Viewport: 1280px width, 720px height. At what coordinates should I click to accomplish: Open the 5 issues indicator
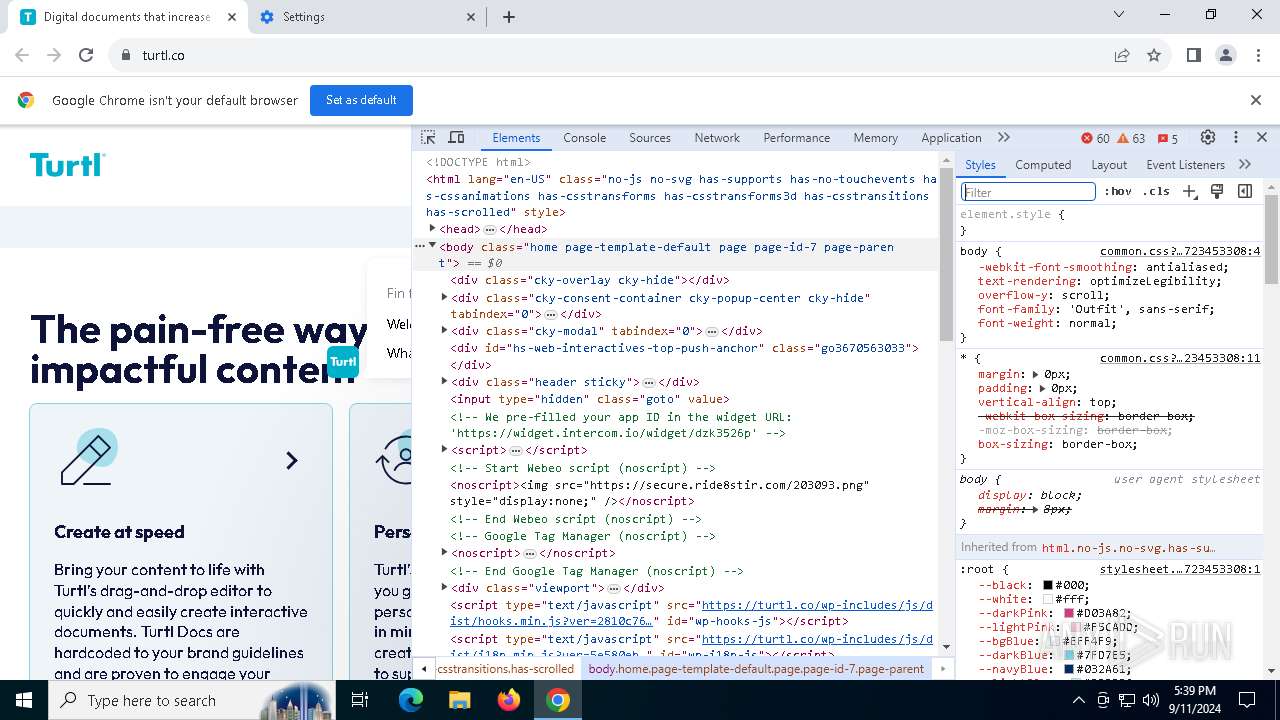point(1167,138)
